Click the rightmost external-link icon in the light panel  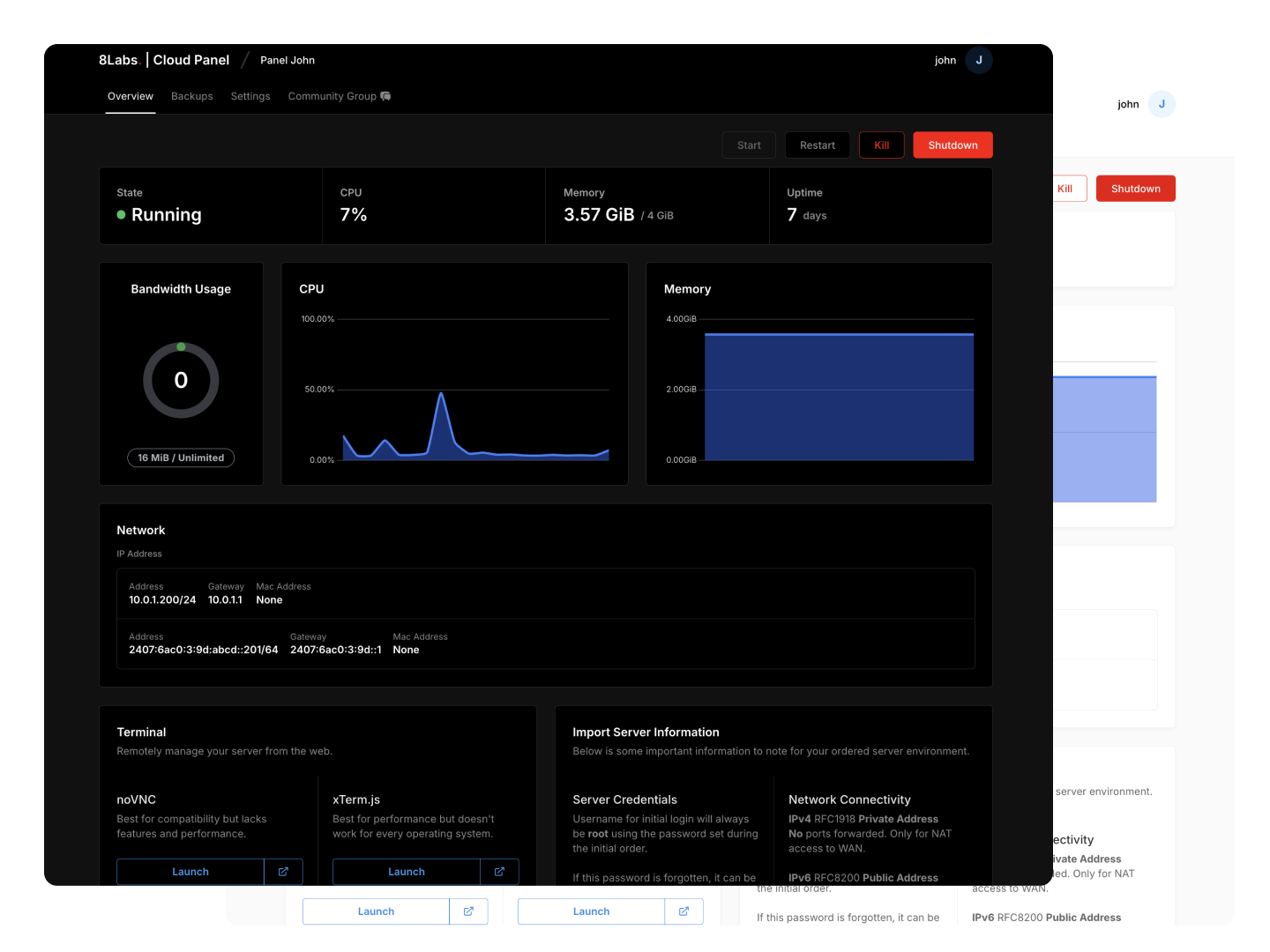684,911
